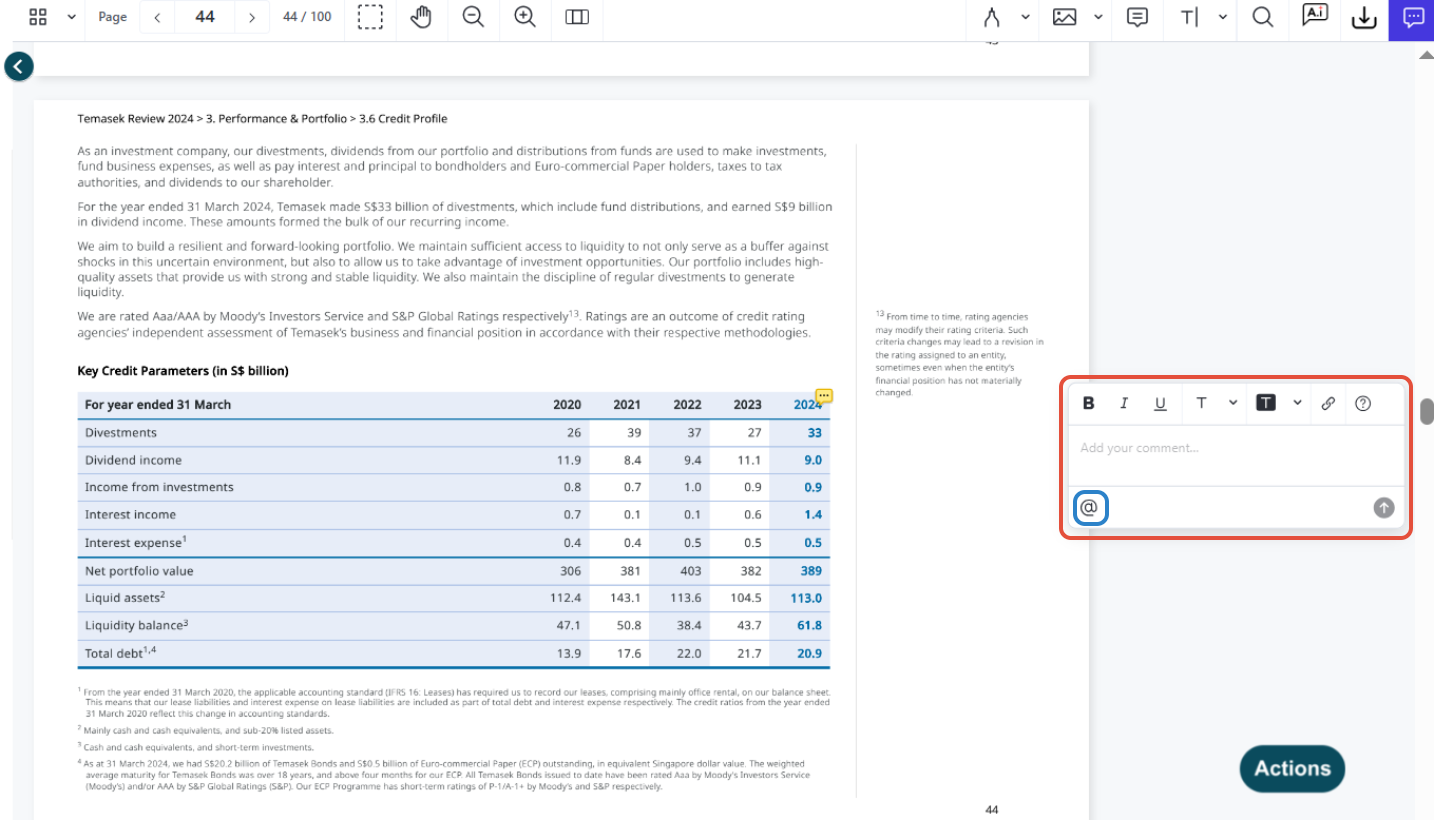Viewport: 1434px width, 820px height.
Task: Send the comment with arrow button
Action: click(1384, 508)
